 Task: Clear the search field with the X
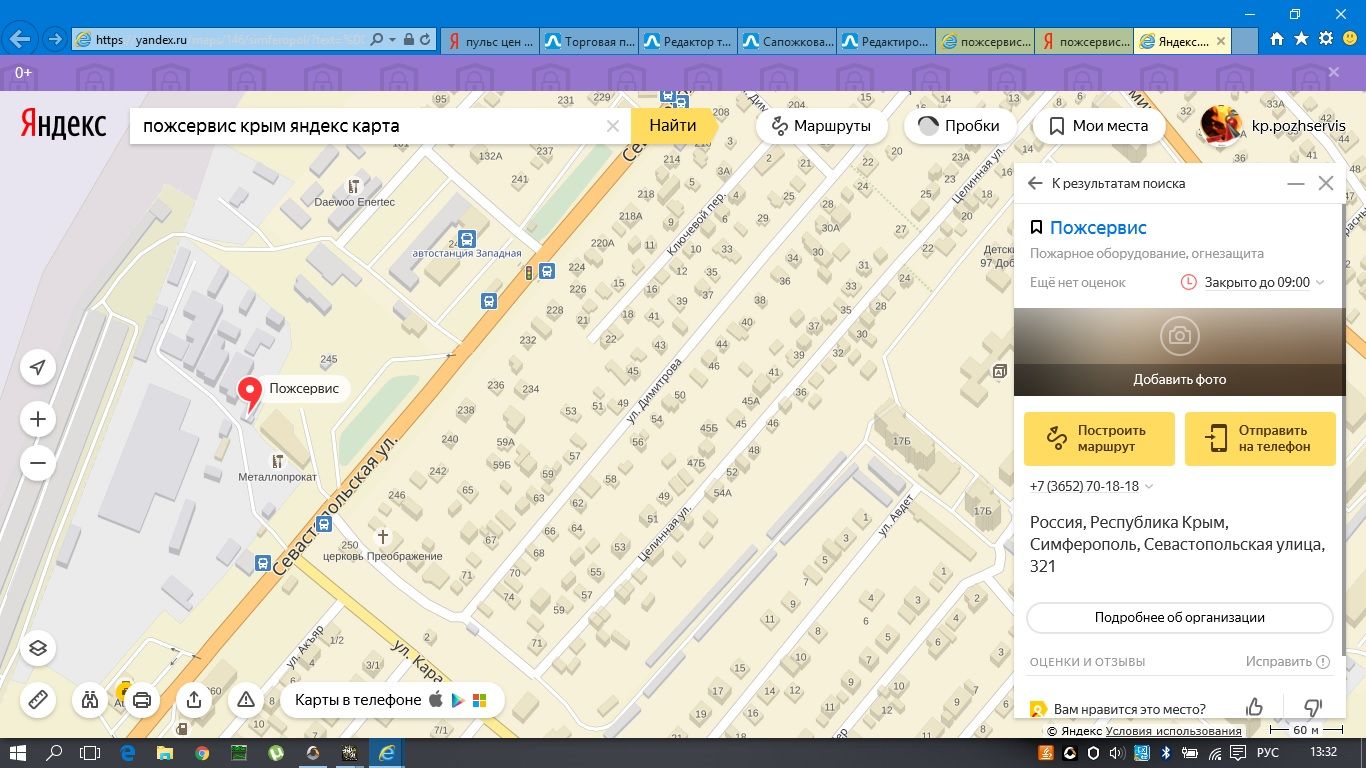click(x=613, y=126)
